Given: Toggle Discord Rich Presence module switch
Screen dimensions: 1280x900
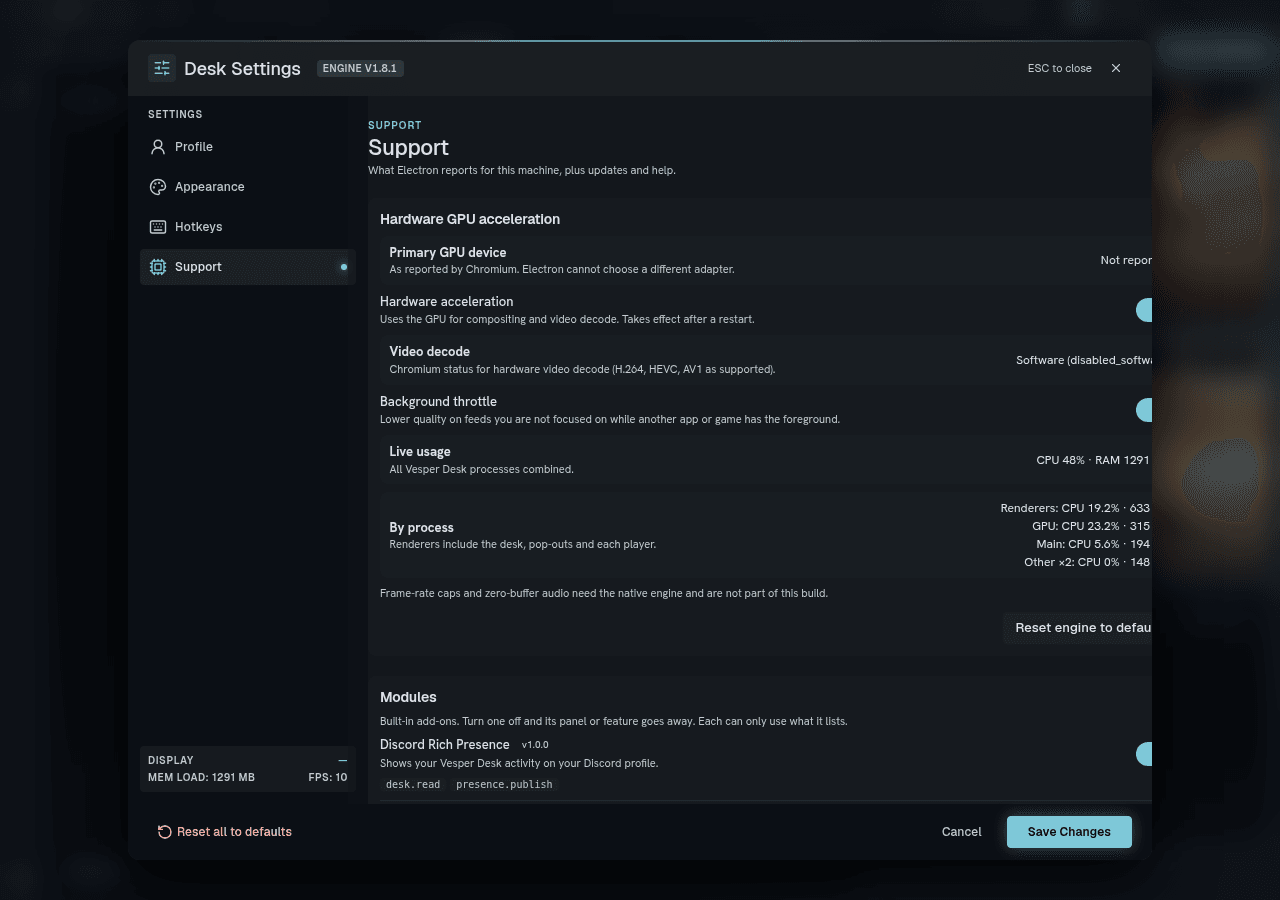Looking at the screenshot, I should (x=1144, y=754).
